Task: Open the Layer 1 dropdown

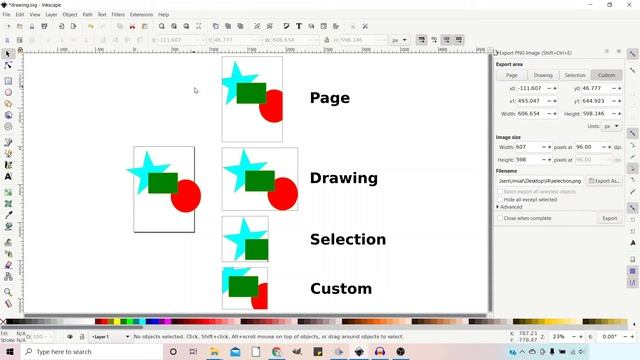Action: 110,337
